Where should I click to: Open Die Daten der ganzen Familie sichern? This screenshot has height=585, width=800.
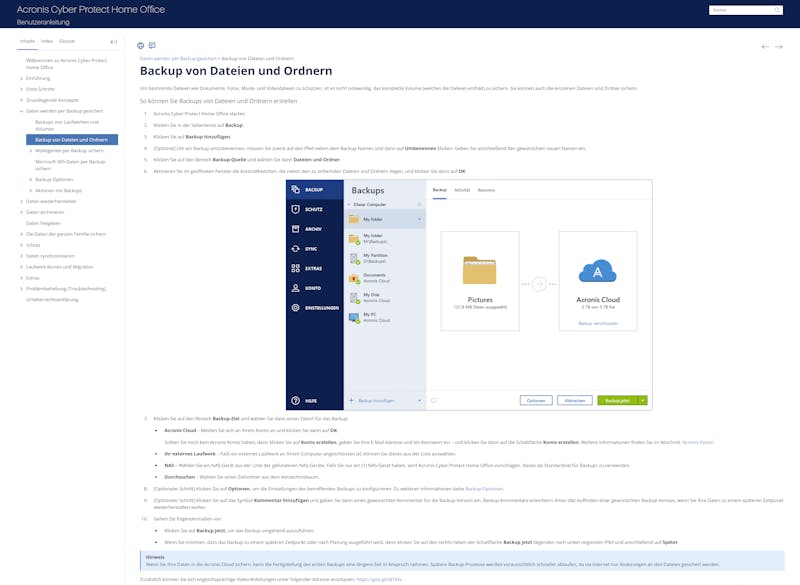click(x=66, y=234)
